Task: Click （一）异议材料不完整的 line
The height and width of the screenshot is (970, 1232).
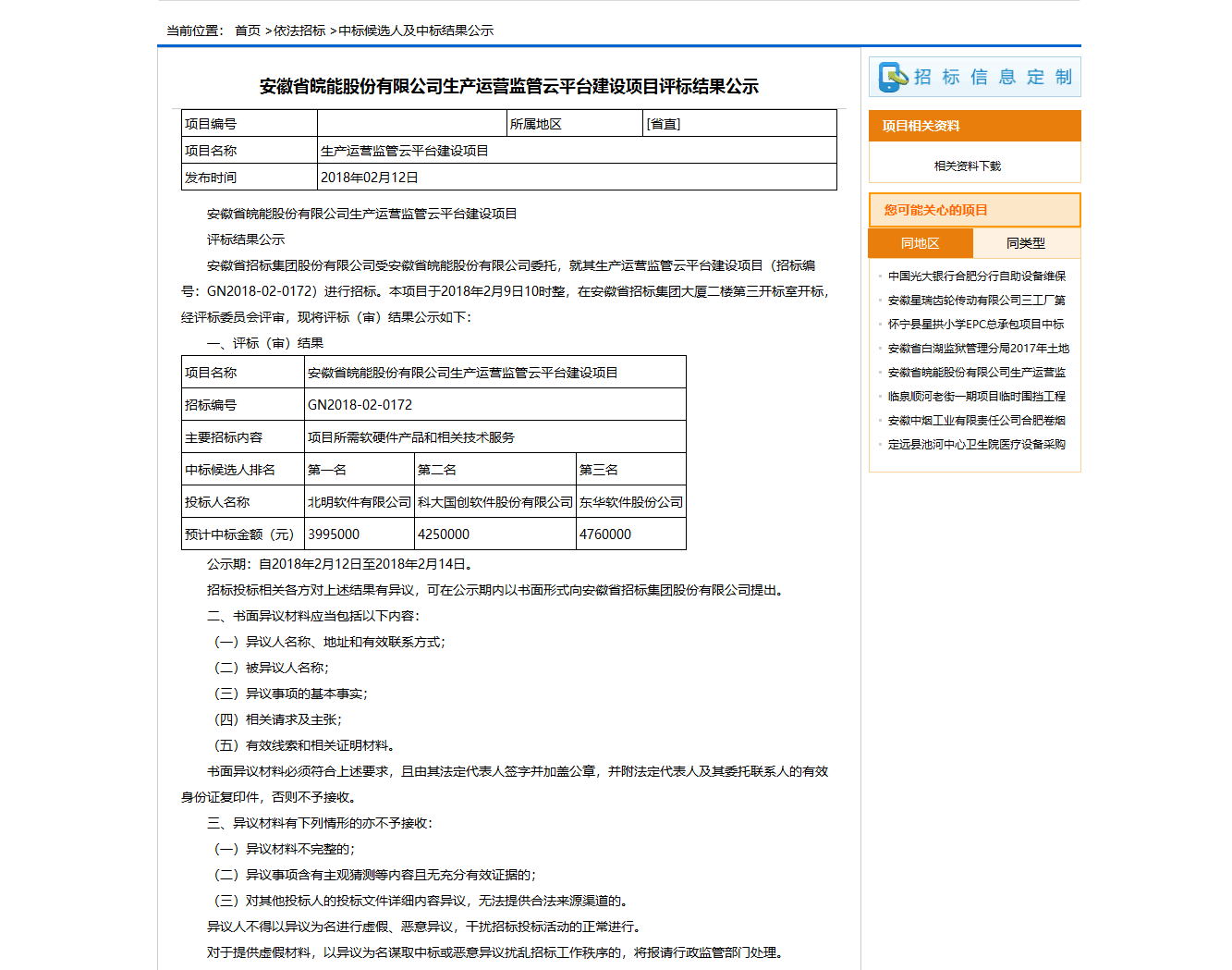Action: pos(285,849)
